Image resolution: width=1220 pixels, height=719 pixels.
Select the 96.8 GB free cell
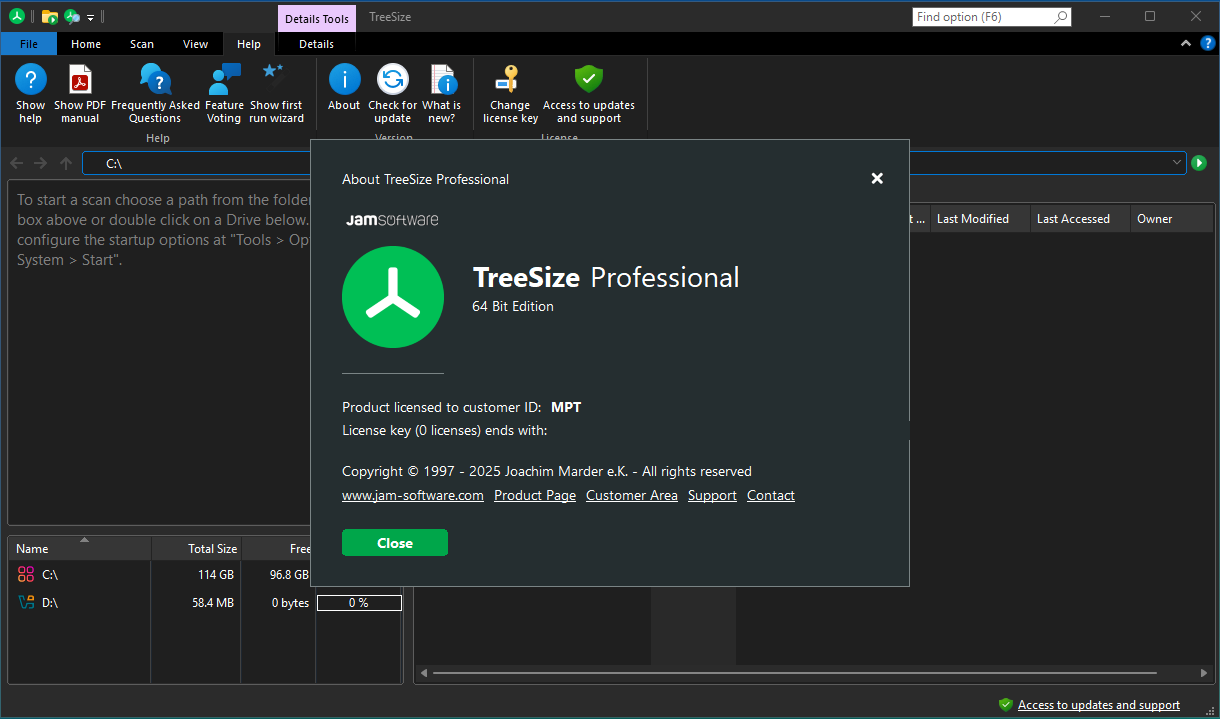[x=289, y=575]
